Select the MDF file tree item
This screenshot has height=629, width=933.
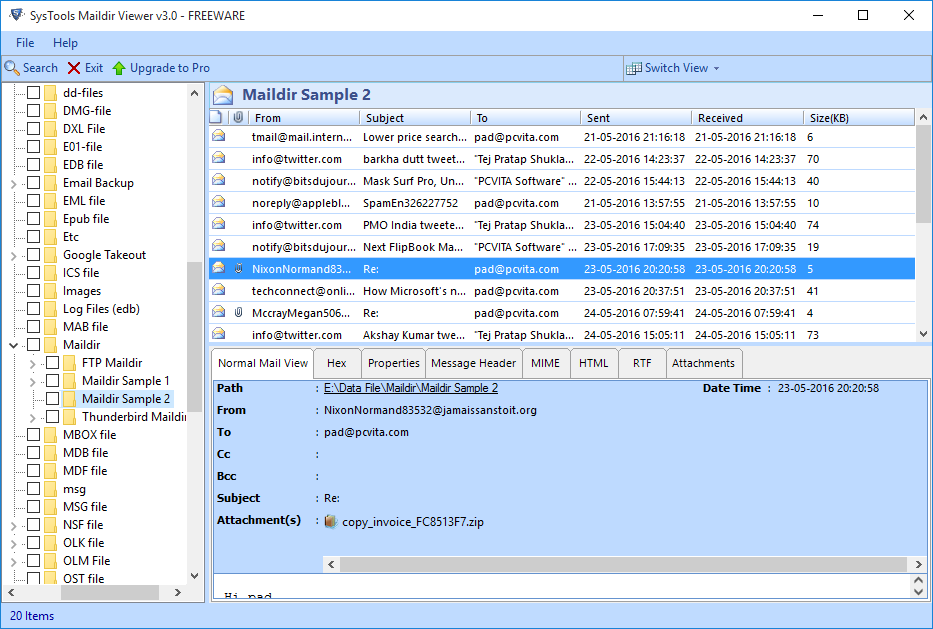pos(85,471)
